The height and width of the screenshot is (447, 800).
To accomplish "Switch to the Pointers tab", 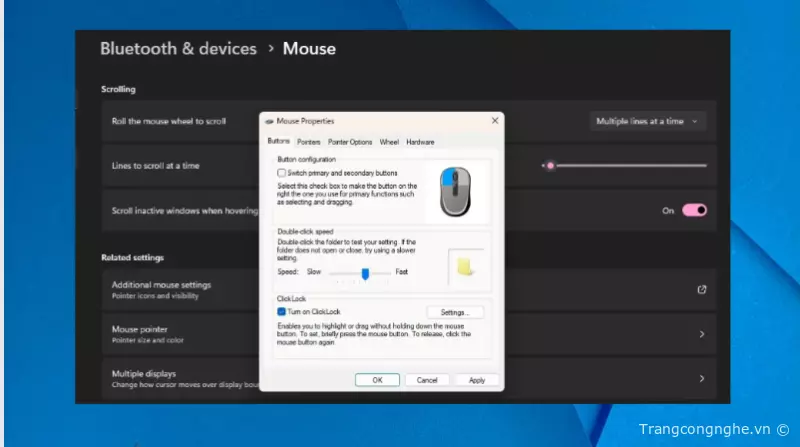I will tap(309, 142).
